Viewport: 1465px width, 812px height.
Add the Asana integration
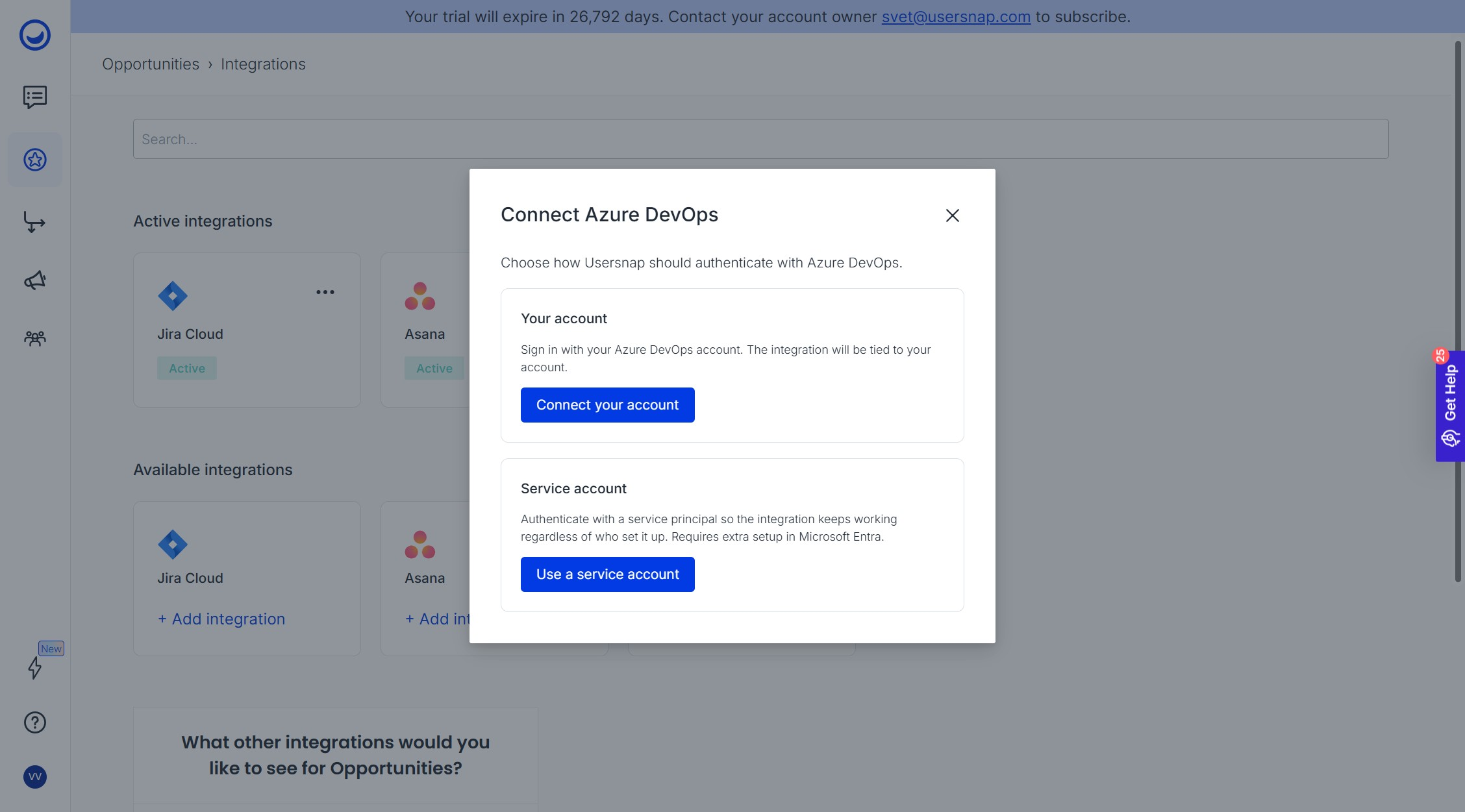click(x=438, y=619)
